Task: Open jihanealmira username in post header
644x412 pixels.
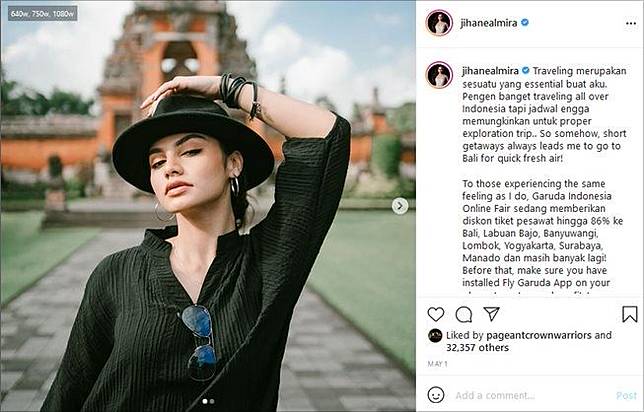Action: tap(488, 23)
